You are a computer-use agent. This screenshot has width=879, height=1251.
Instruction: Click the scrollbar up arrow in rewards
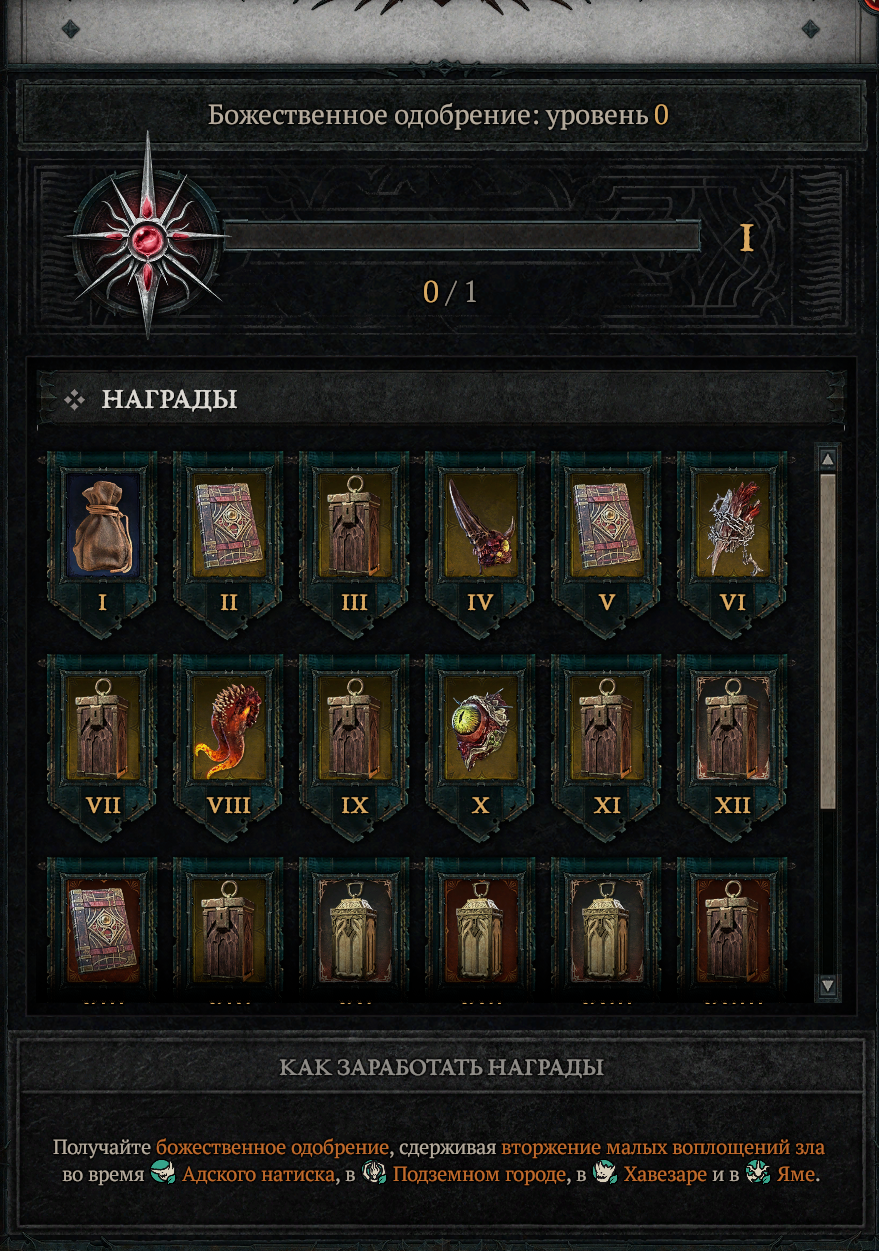[827, 459]
